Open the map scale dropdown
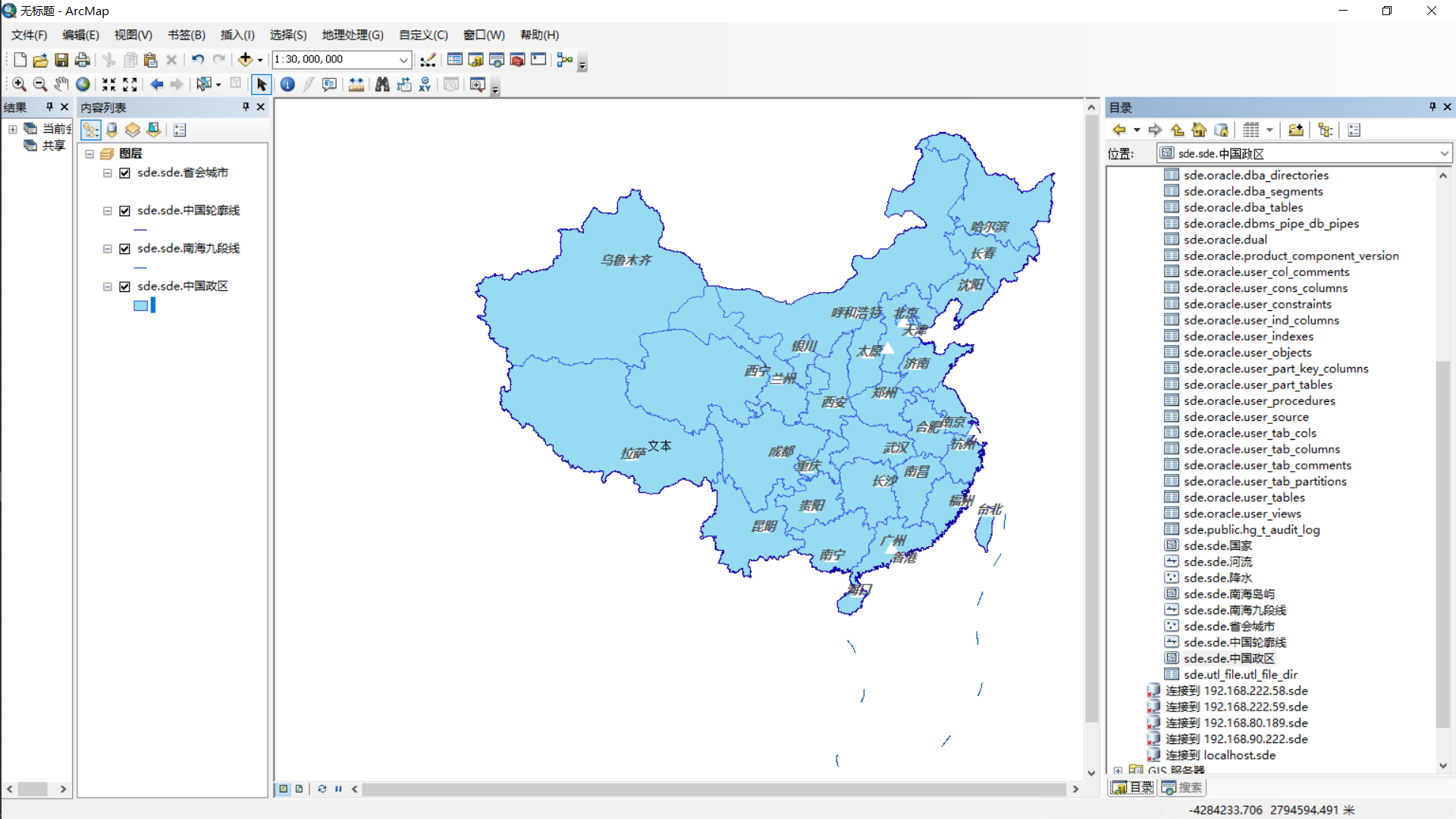The image size is (1456, 819). (403, 60)
